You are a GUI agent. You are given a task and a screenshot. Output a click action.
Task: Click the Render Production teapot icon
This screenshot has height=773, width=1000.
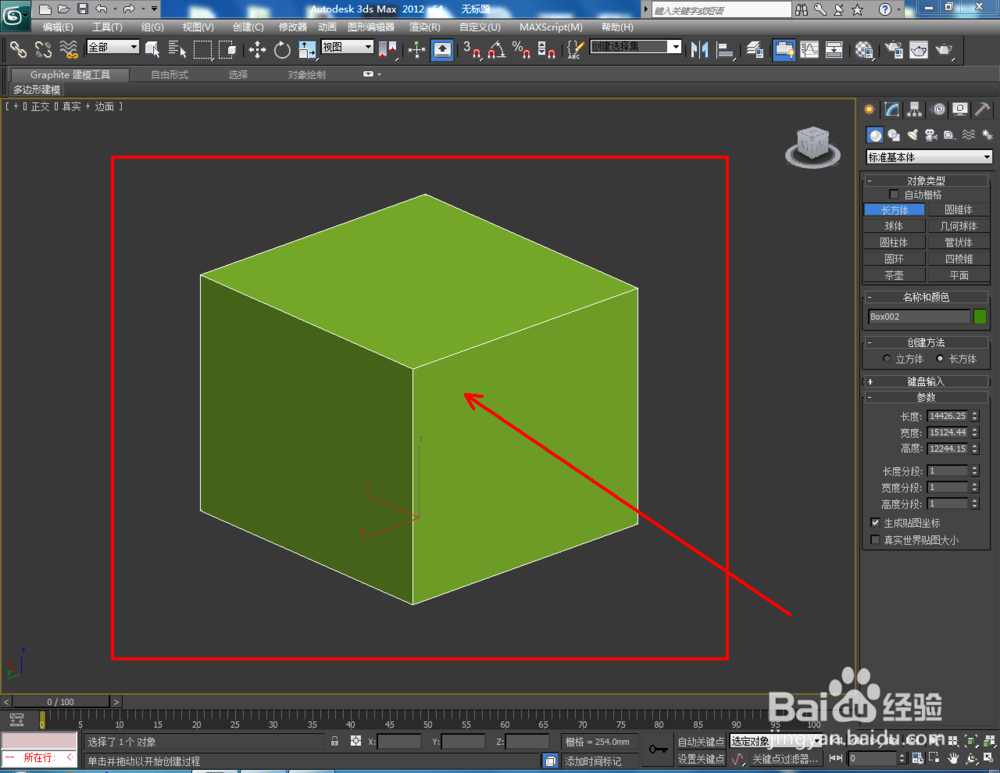(x=944, y=50)
